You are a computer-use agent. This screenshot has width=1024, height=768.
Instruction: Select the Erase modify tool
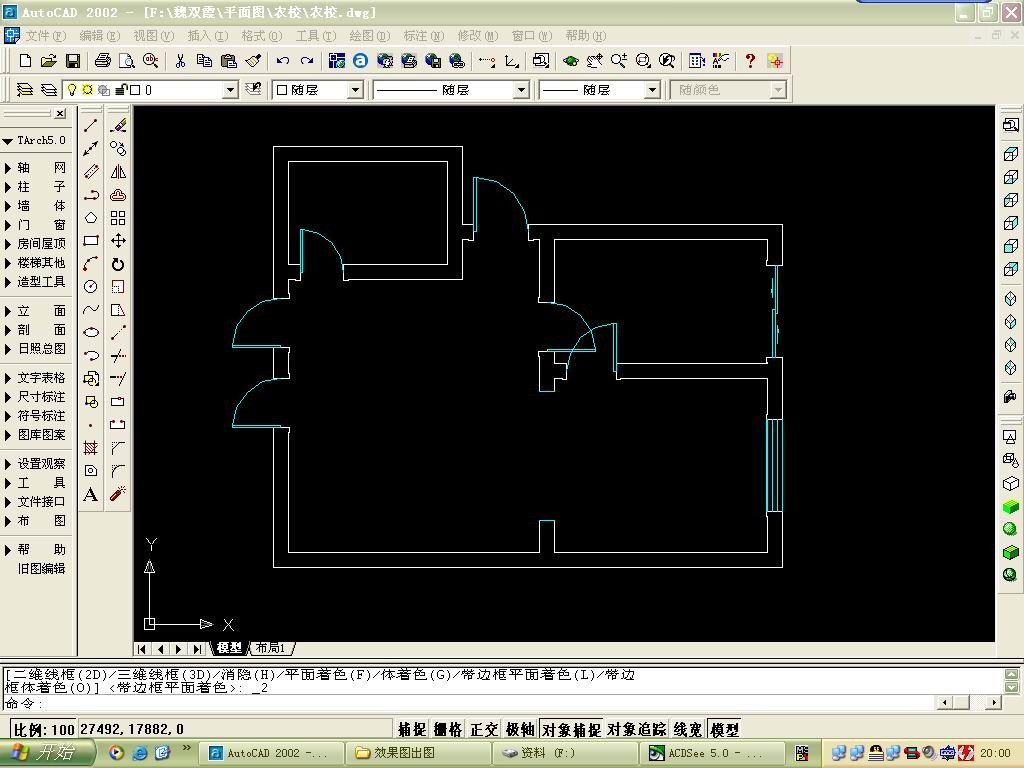pyautogui.click(x=118, y=125)
